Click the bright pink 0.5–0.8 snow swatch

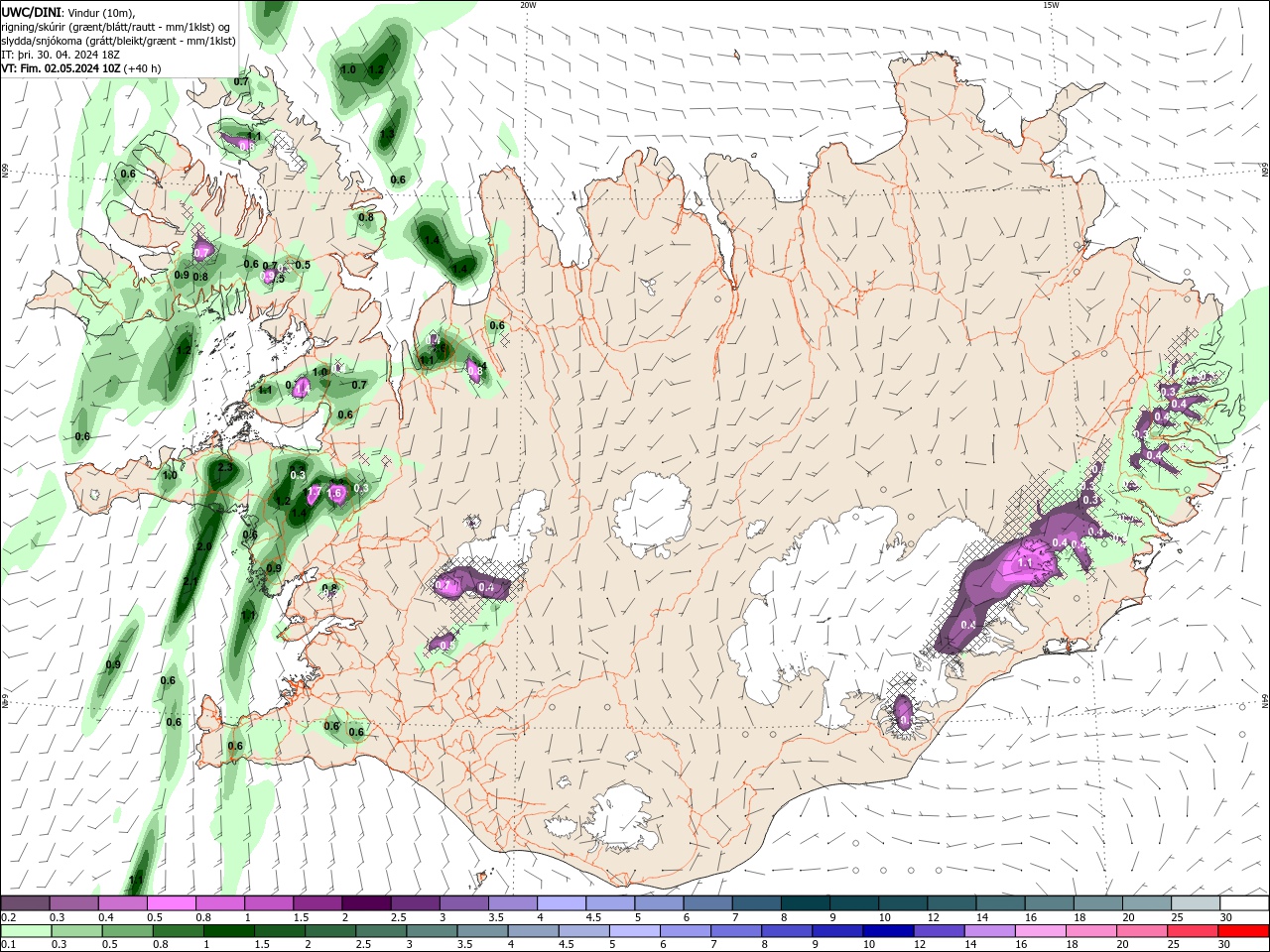click(x=171, y=903)
